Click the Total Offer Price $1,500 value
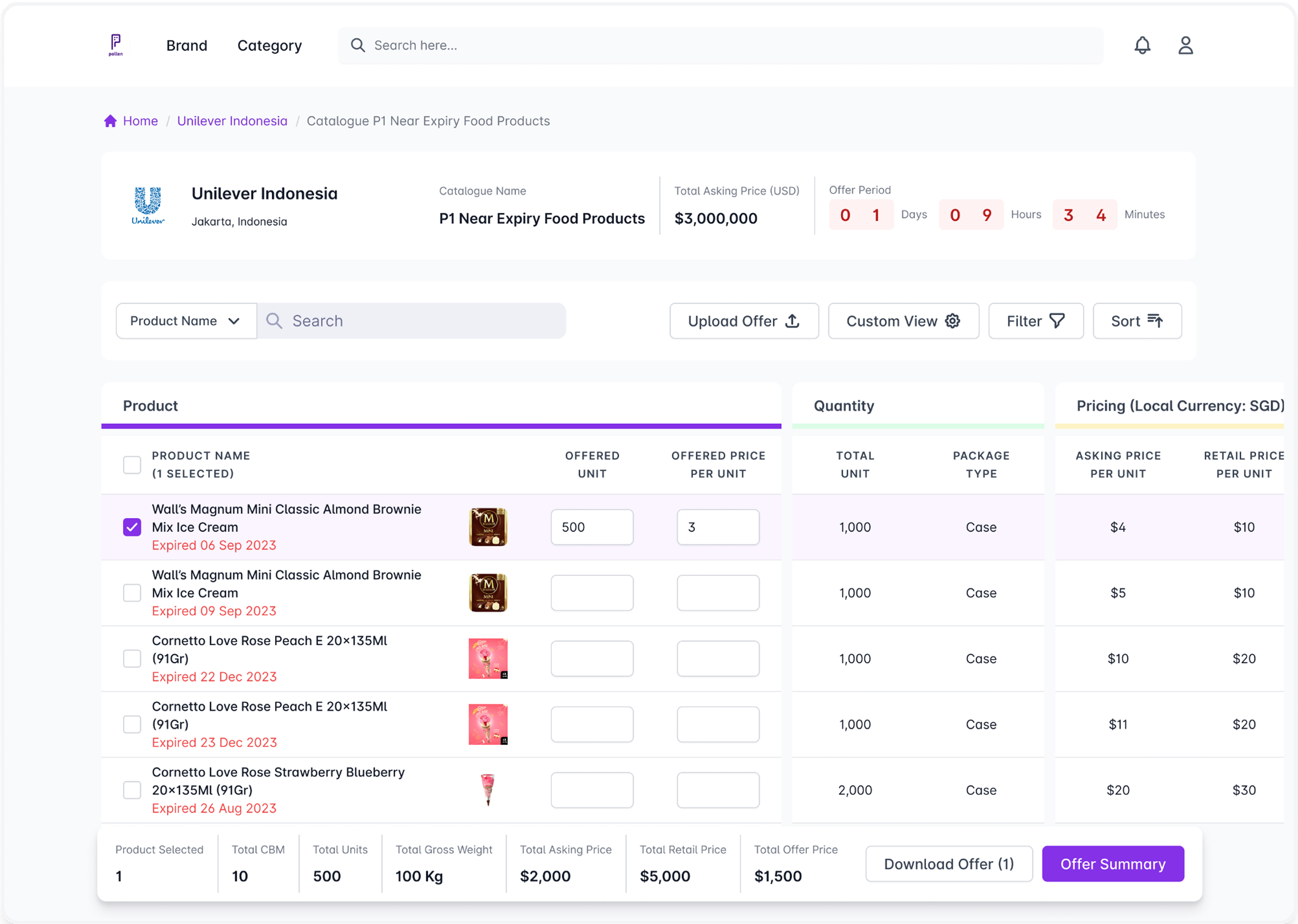1298x924 pixels. (x=777, y=876)
